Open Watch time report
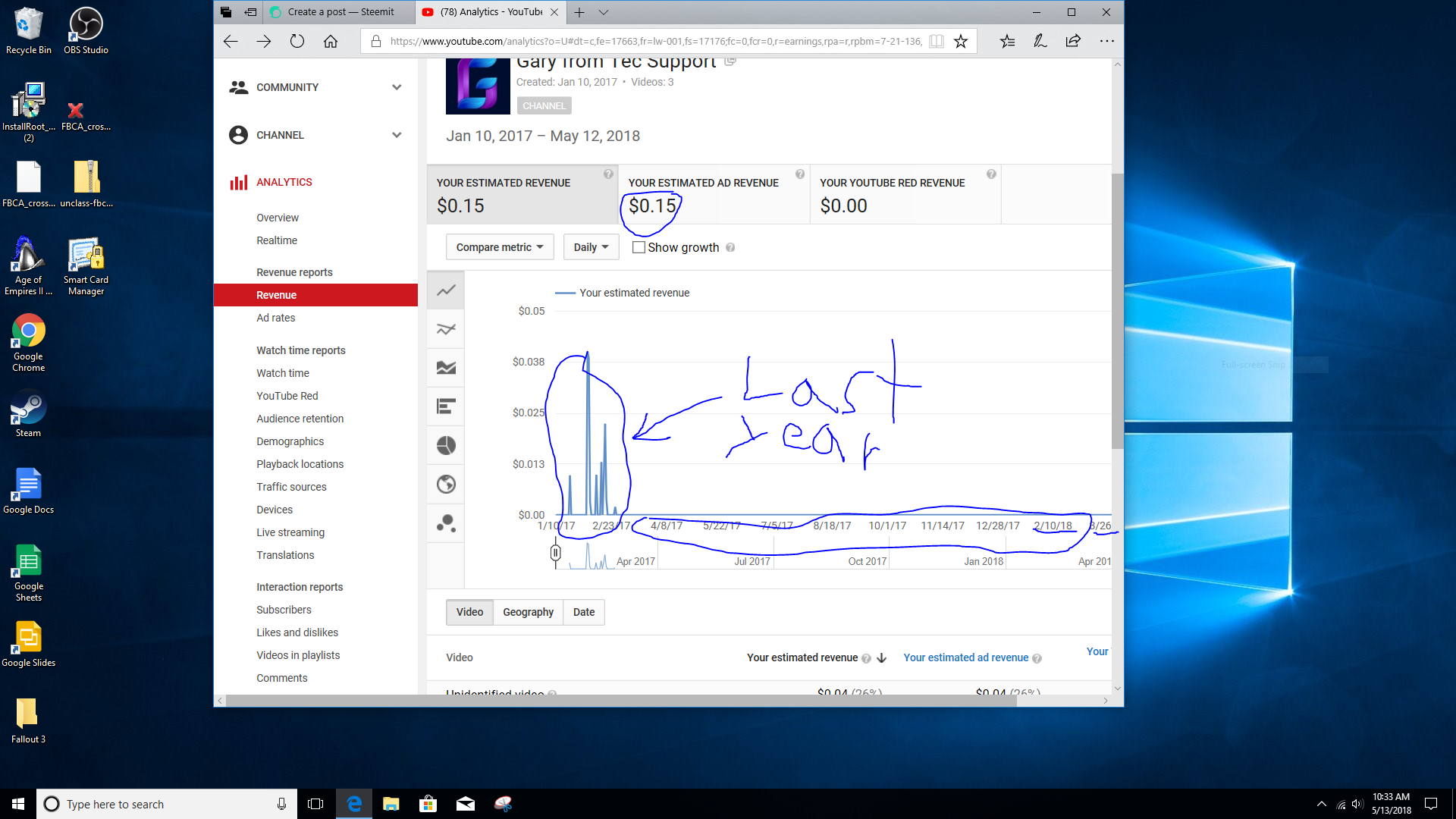Image resolution: width=1456 pixels, height=819 pixels. 283,373
